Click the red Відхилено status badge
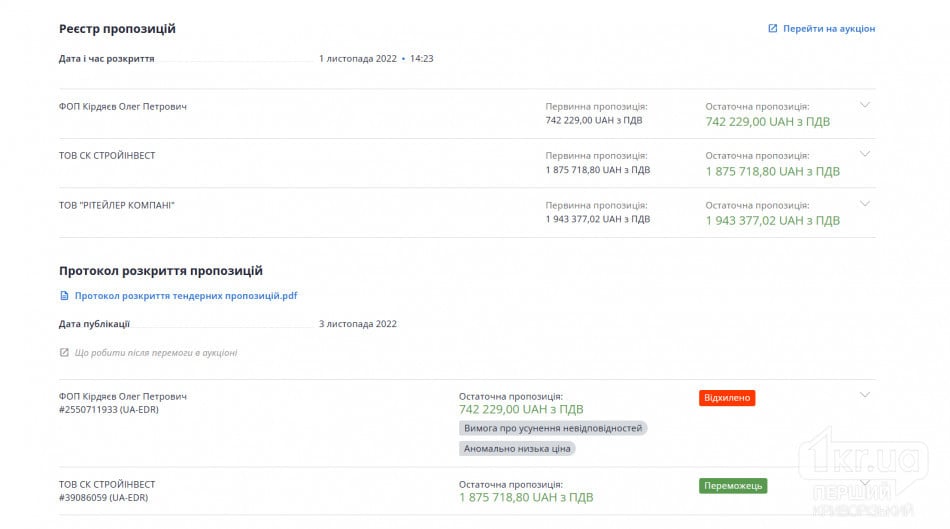 coord(727,398)
